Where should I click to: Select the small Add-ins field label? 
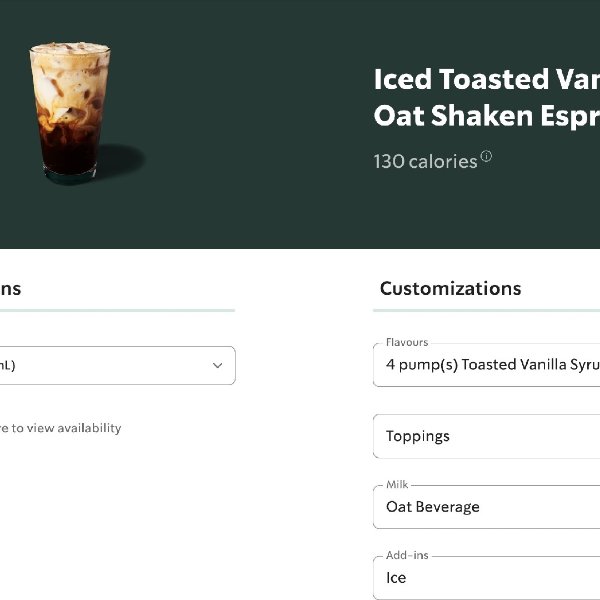408,556
